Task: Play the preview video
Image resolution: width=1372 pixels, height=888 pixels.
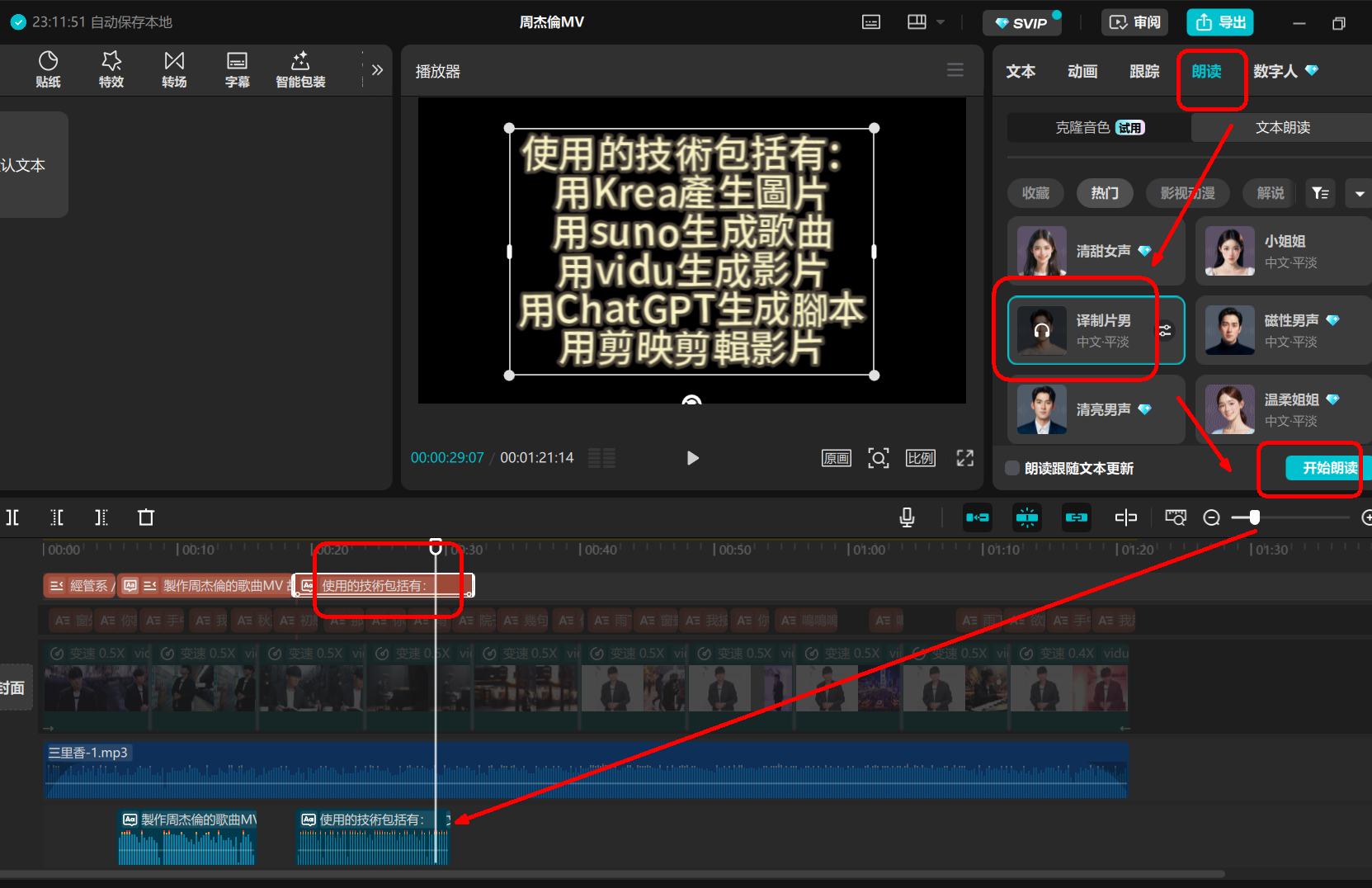Action: [692, 458]
